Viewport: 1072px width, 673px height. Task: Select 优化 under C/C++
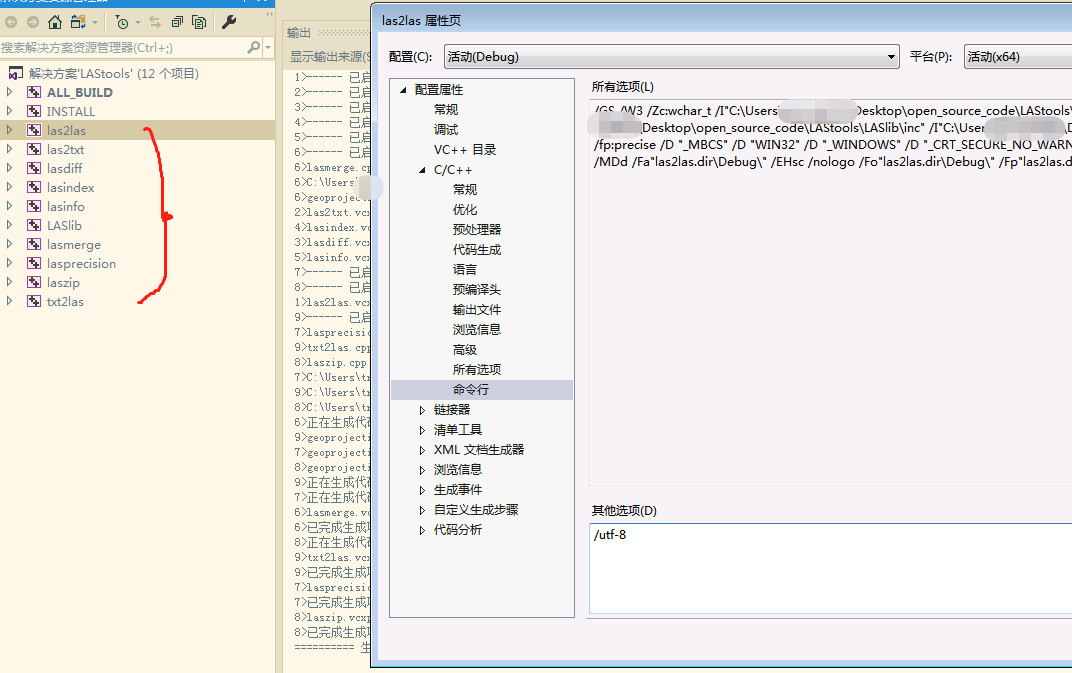465,209
